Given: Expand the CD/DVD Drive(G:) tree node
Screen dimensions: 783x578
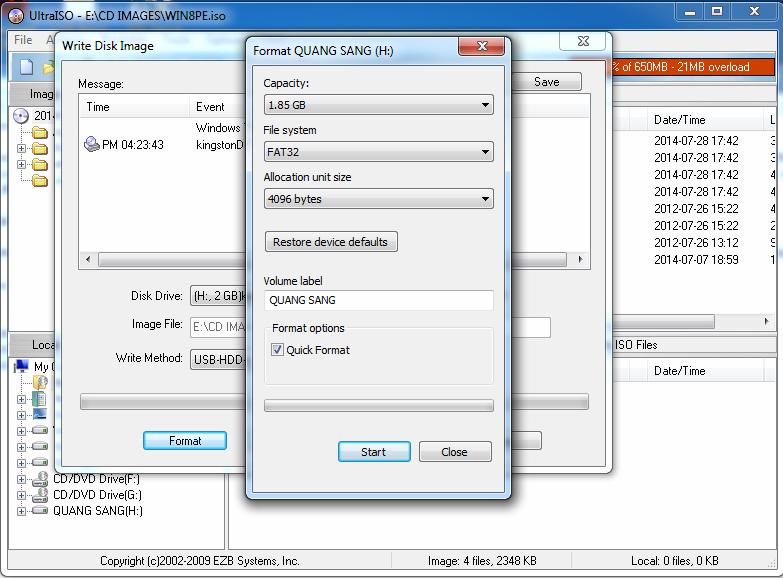Looking at the screenshot, I should (21, 495).
